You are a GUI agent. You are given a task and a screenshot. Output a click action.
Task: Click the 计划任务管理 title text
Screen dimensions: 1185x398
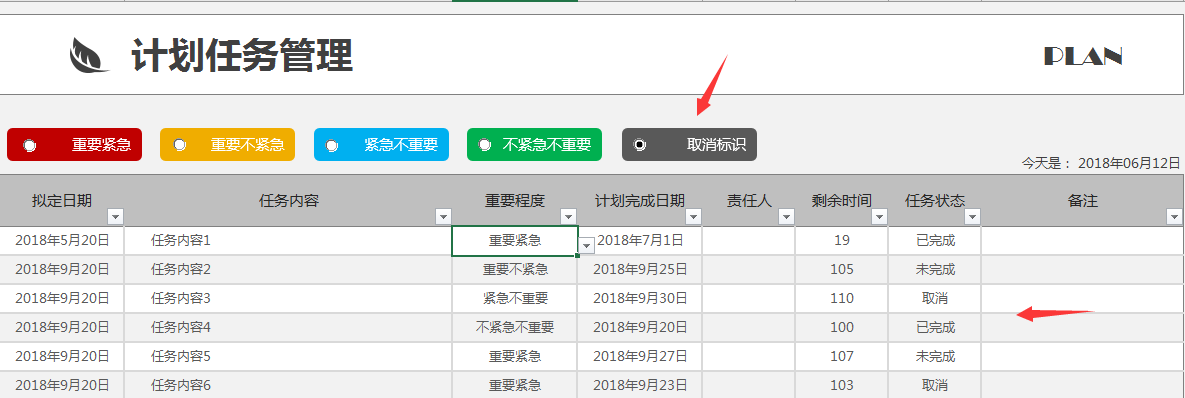242,56
